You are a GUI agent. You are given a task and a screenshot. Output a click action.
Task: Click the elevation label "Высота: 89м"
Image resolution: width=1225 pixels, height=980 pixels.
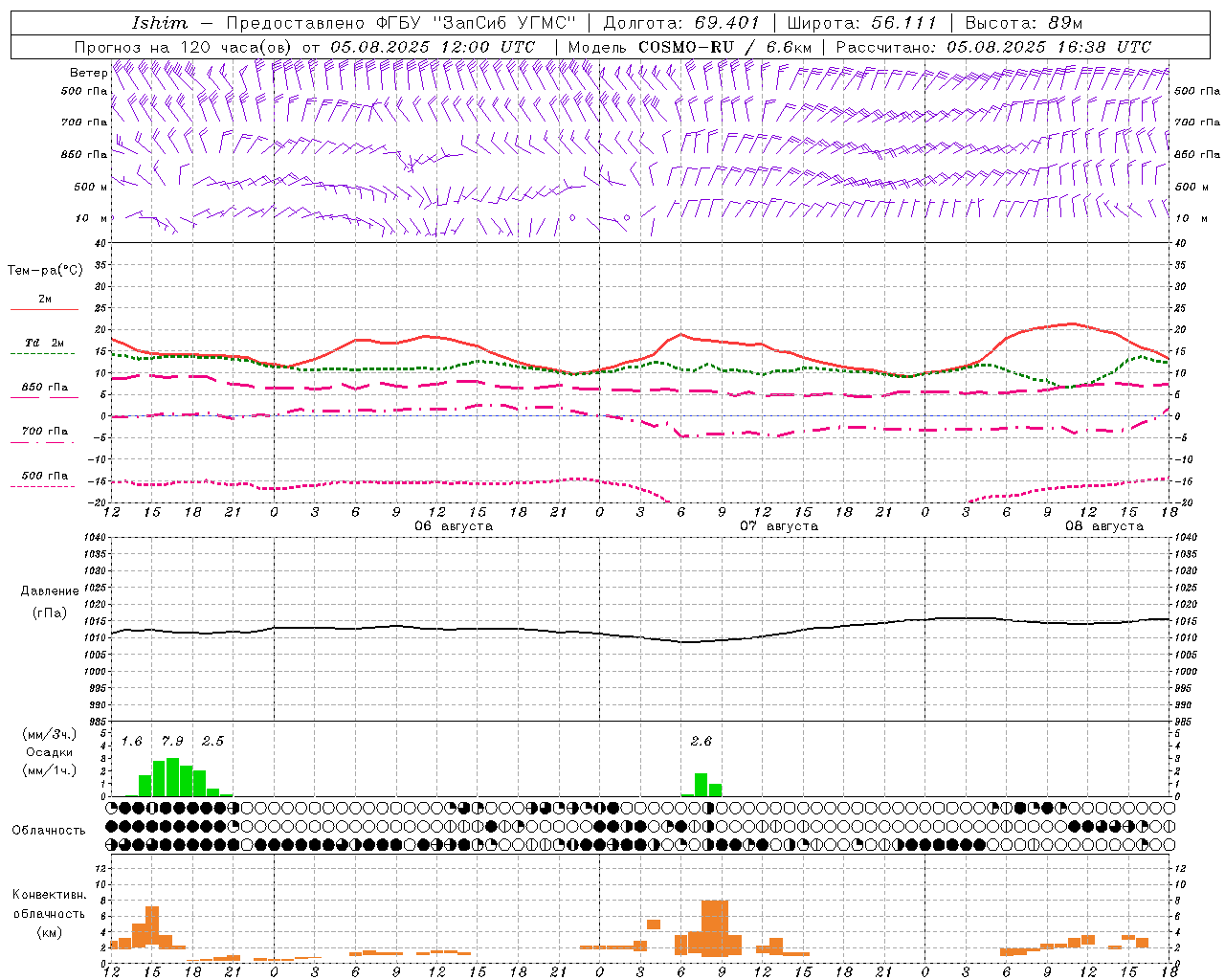click(1024, 23)
